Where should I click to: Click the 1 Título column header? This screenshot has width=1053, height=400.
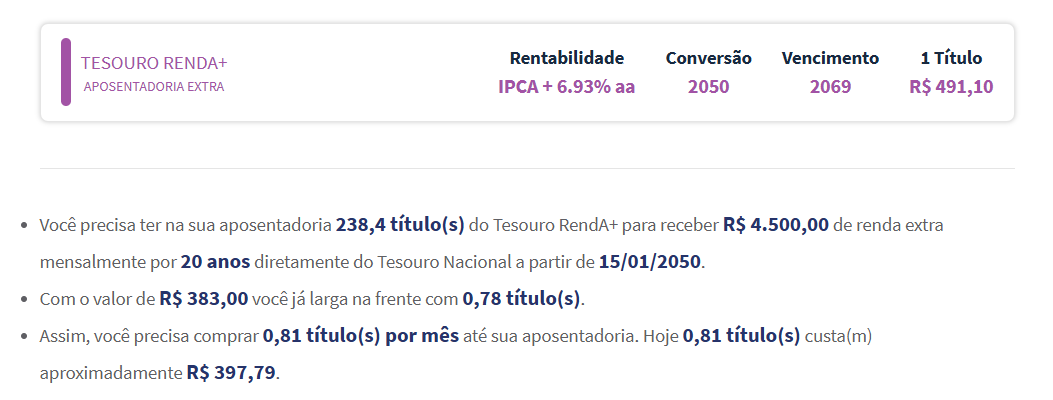951,58
